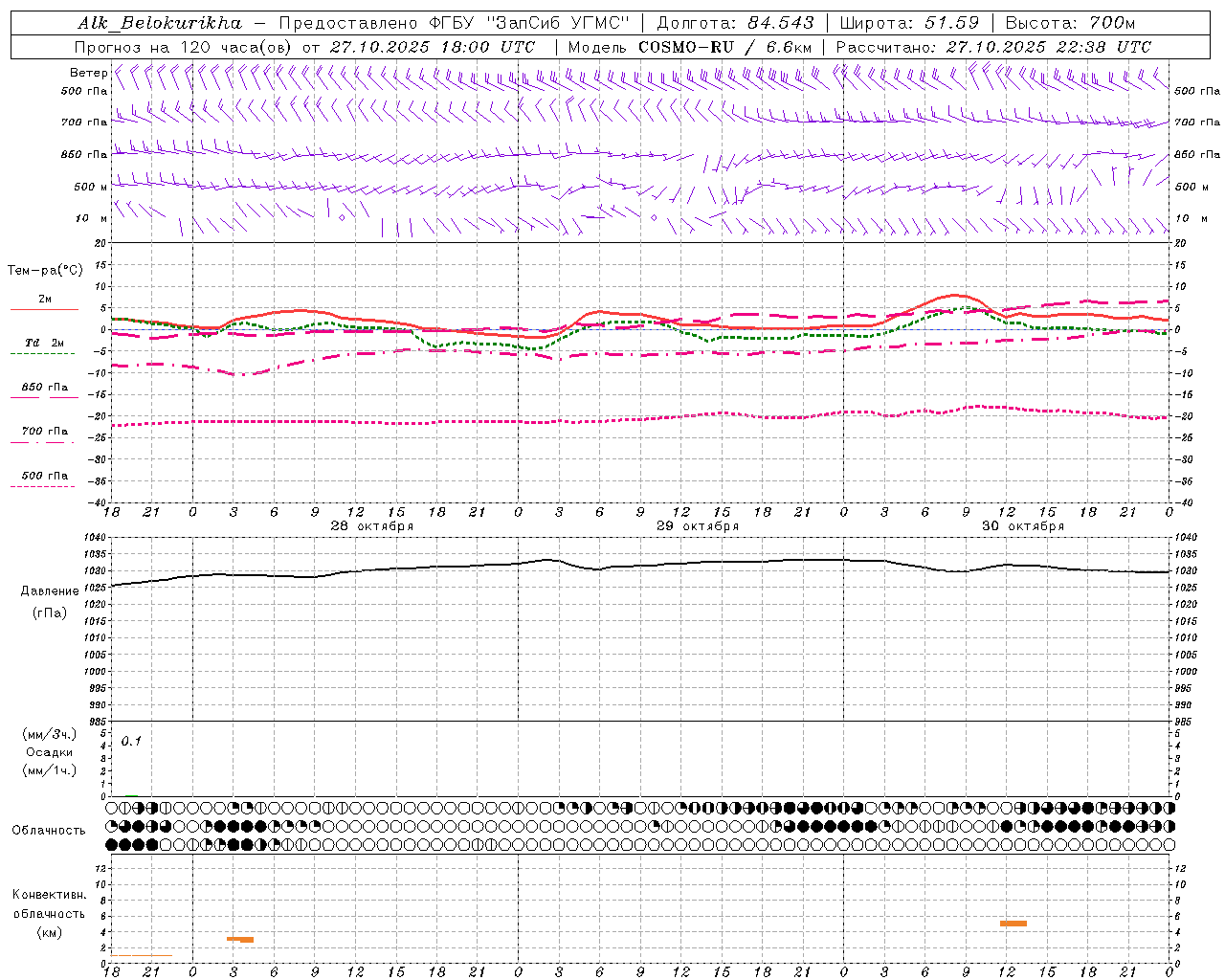Click the 'Давление' pressure panel label
This screenshot has height=980, width=1225.
(x=50, y=591)
